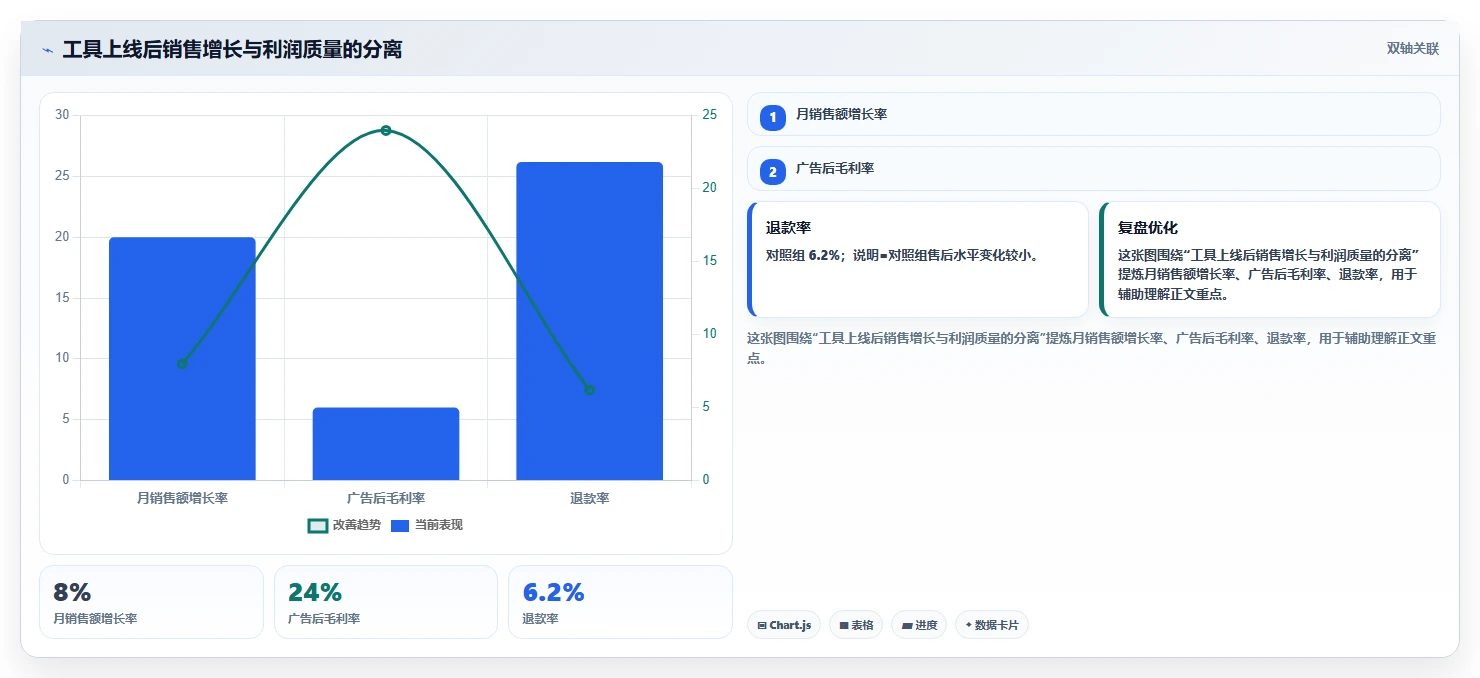
Task: Click the 退款率 blue bar
Action: coord(589,321)
